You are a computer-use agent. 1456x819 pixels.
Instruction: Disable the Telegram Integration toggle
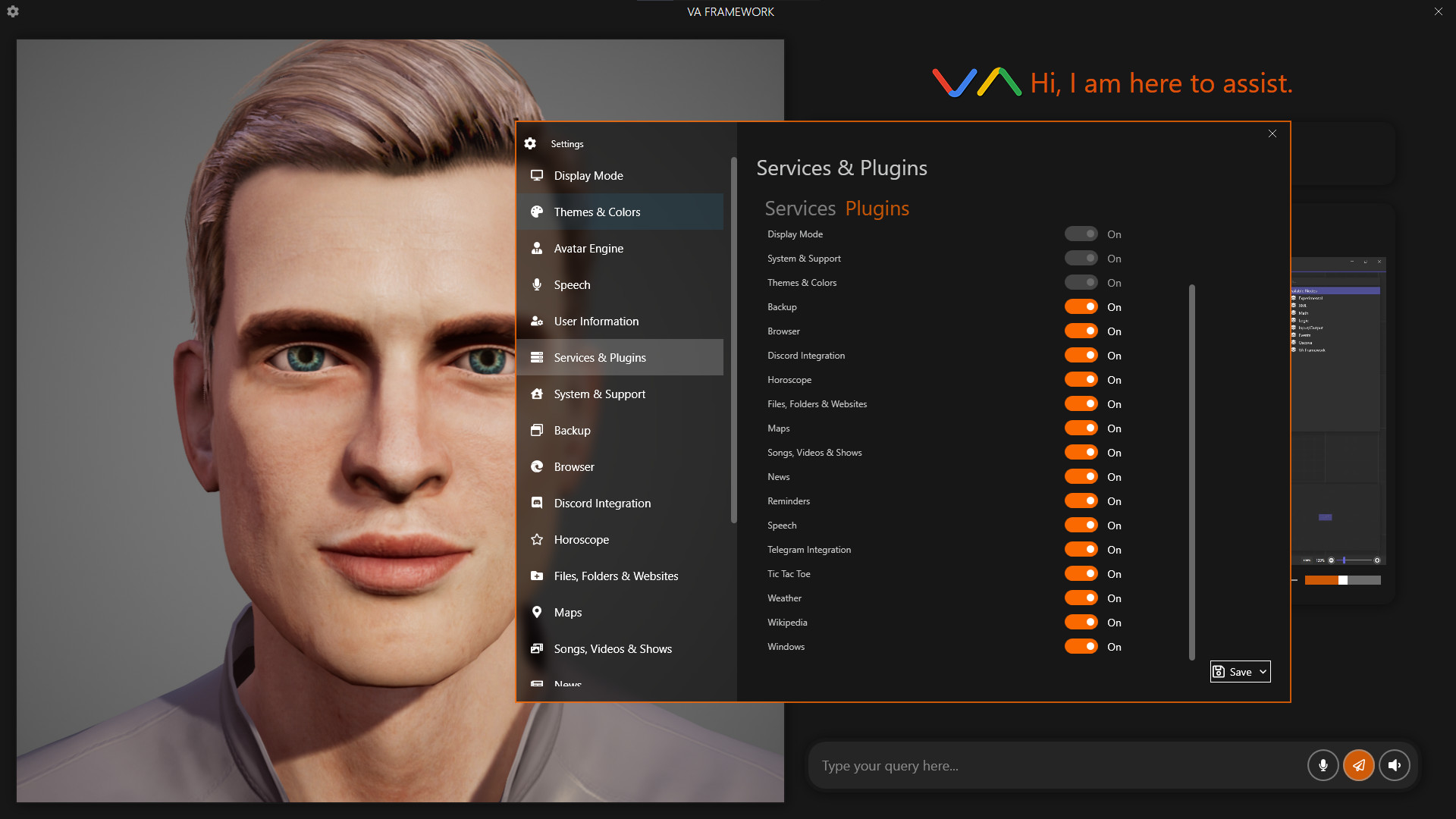click(1081, 549)
